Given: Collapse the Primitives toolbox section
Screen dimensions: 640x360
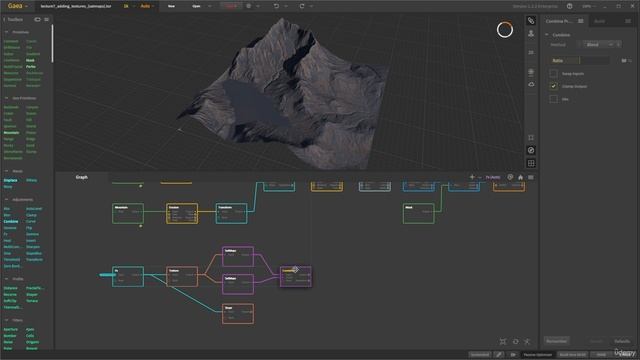Looking at the screenshot, I should 7,32.
